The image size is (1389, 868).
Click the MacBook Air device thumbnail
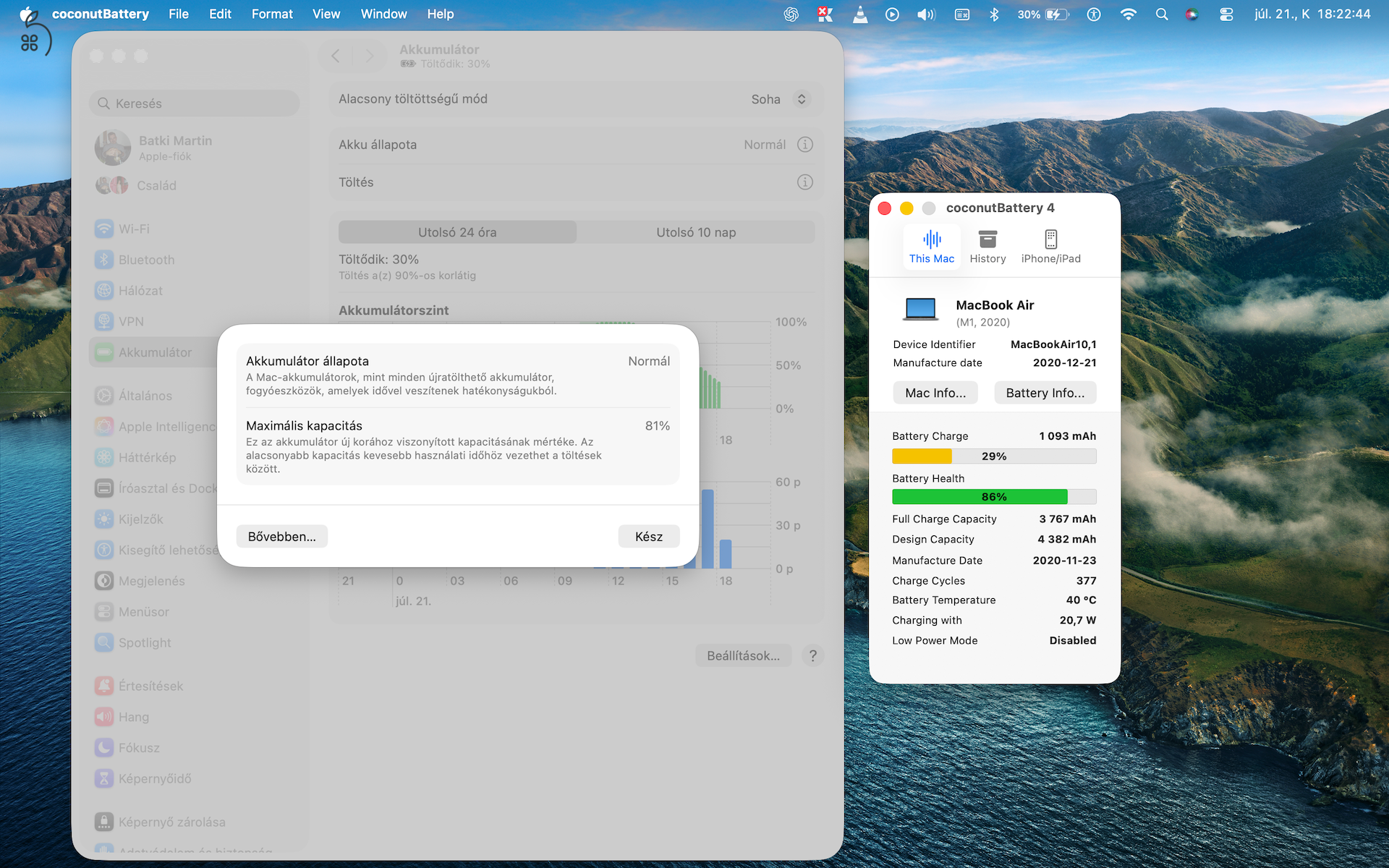tap(921, 310)
